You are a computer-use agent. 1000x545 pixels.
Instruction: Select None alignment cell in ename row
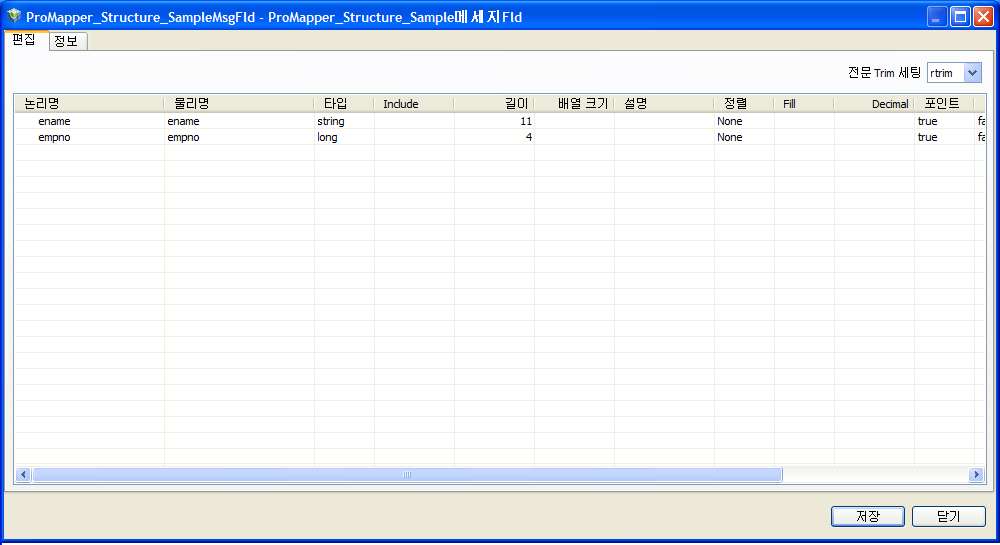tap(744, 121)
